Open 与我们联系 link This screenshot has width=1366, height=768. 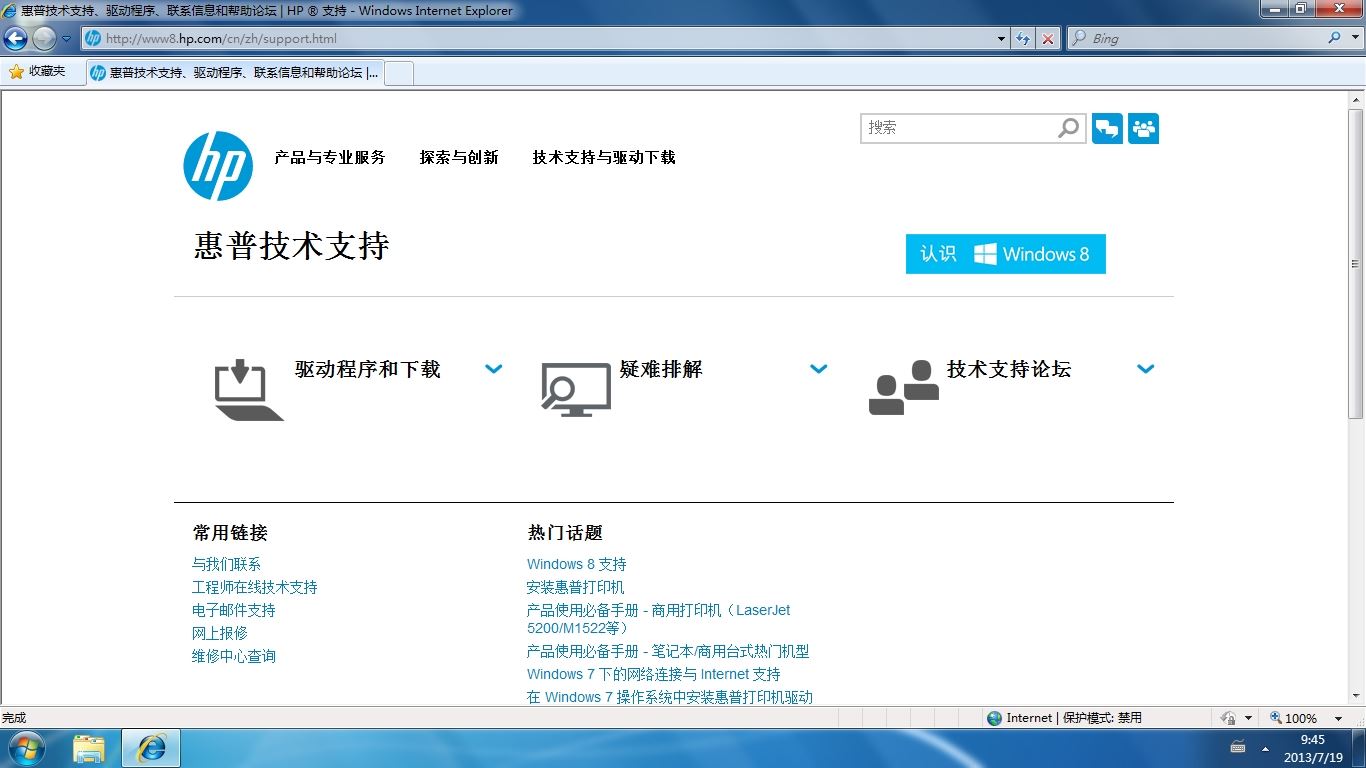226,564
